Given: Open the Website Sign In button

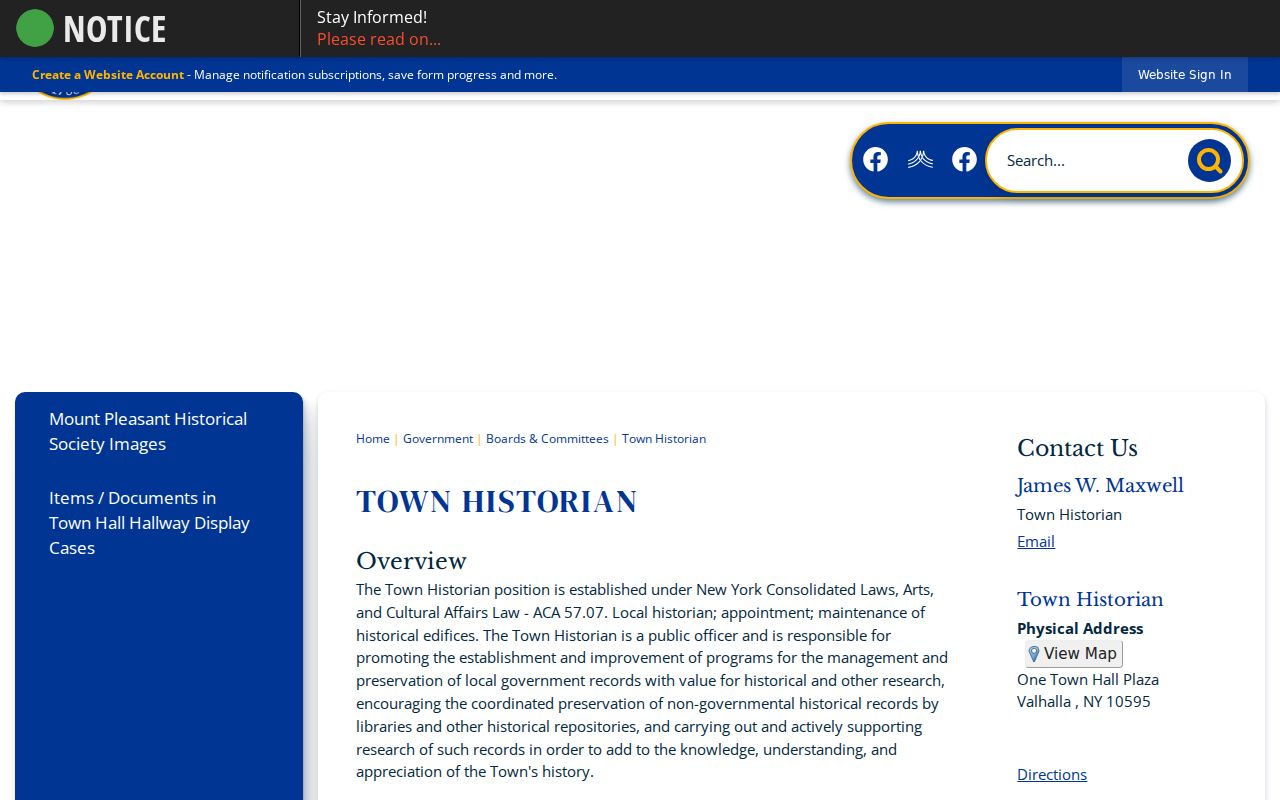Looking at the screenshot, I should tap(1184, 75).
